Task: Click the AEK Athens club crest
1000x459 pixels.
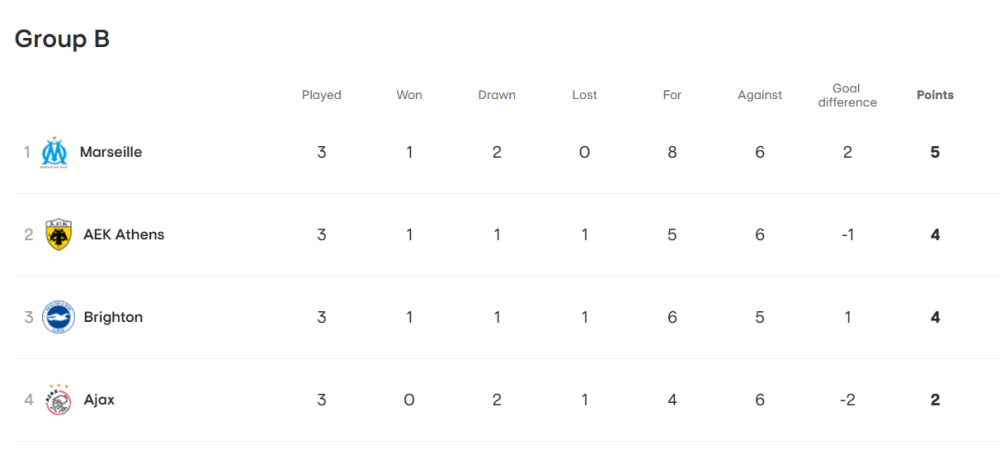Action: coord(58,235)
